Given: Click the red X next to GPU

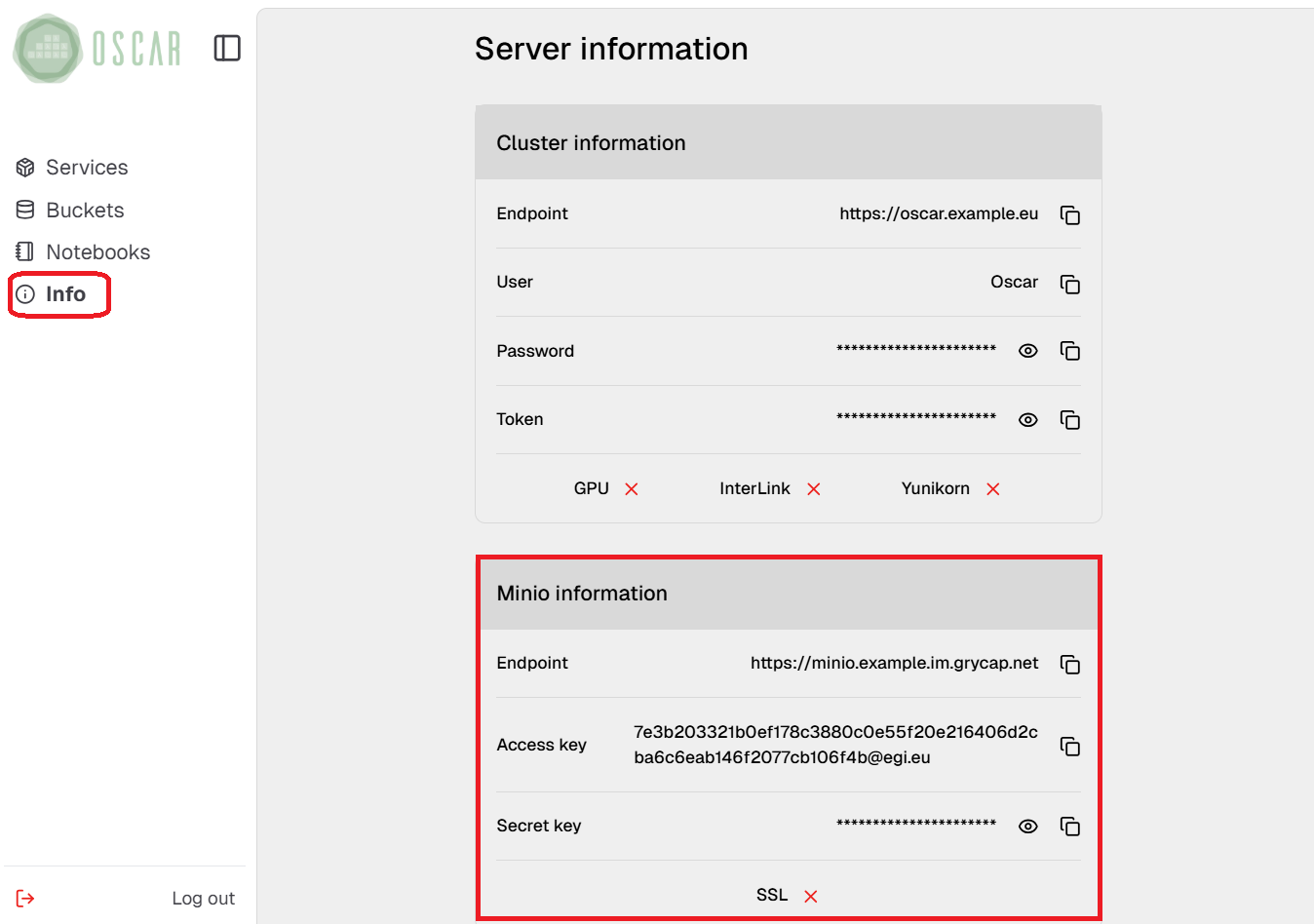Looking at the screenshot, I should (x=632, y=489).
